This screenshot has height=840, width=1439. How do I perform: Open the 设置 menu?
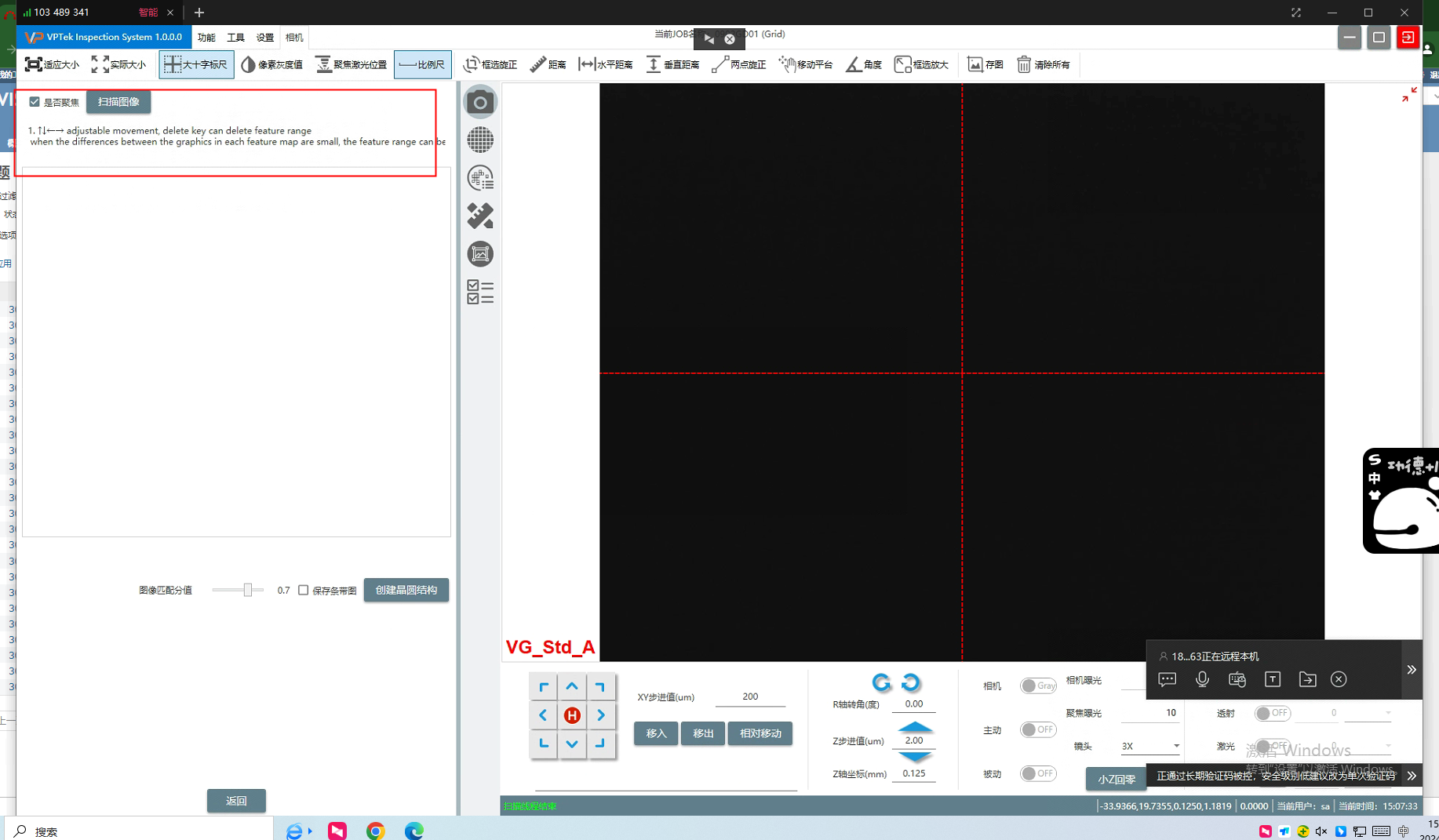pos(265,38)
